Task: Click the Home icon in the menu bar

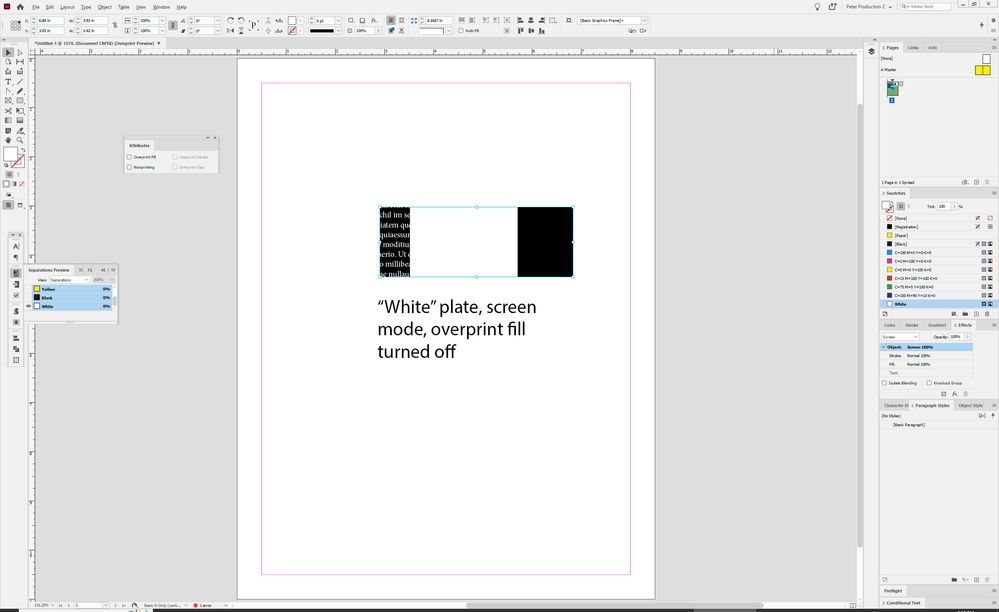Action: [20, 7]
